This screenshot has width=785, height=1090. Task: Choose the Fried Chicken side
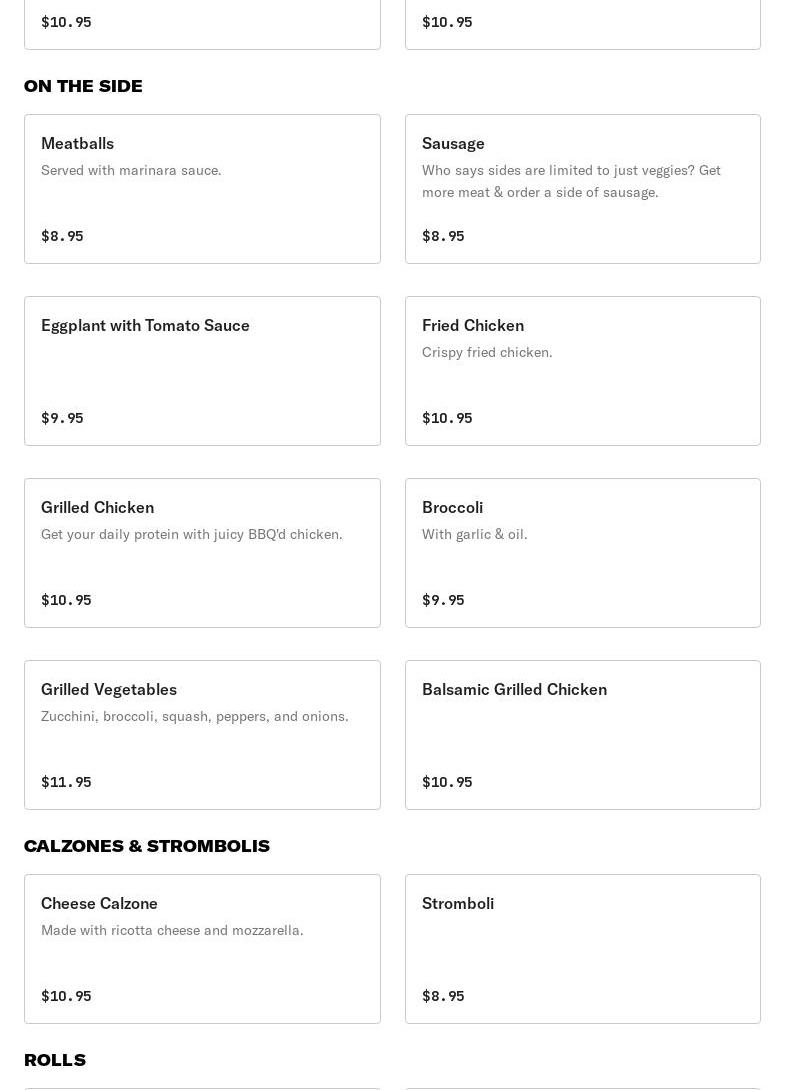coord(582,371)
